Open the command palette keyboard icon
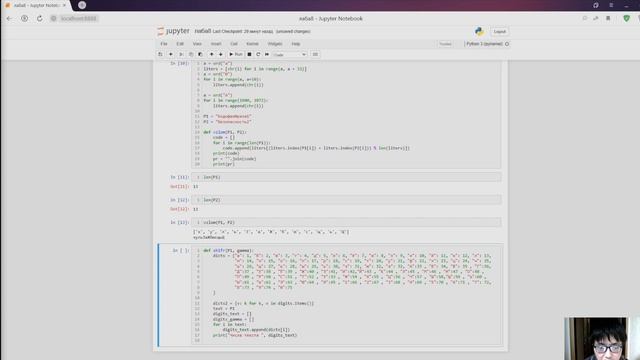Viewport: 640px width, 360px height. pos(315,54)
